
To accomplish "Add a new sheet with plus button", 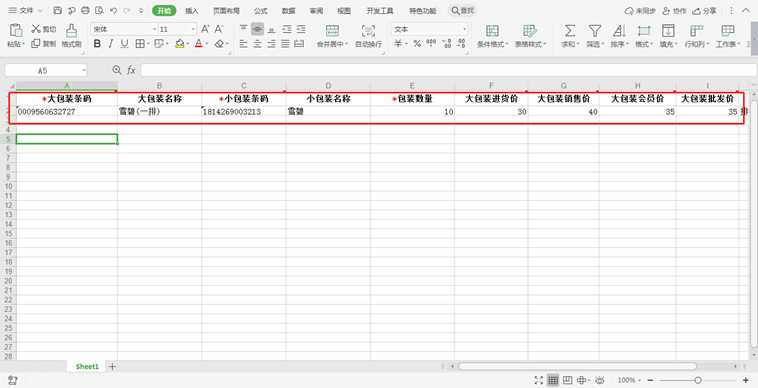I will click(x=112, y=366).
